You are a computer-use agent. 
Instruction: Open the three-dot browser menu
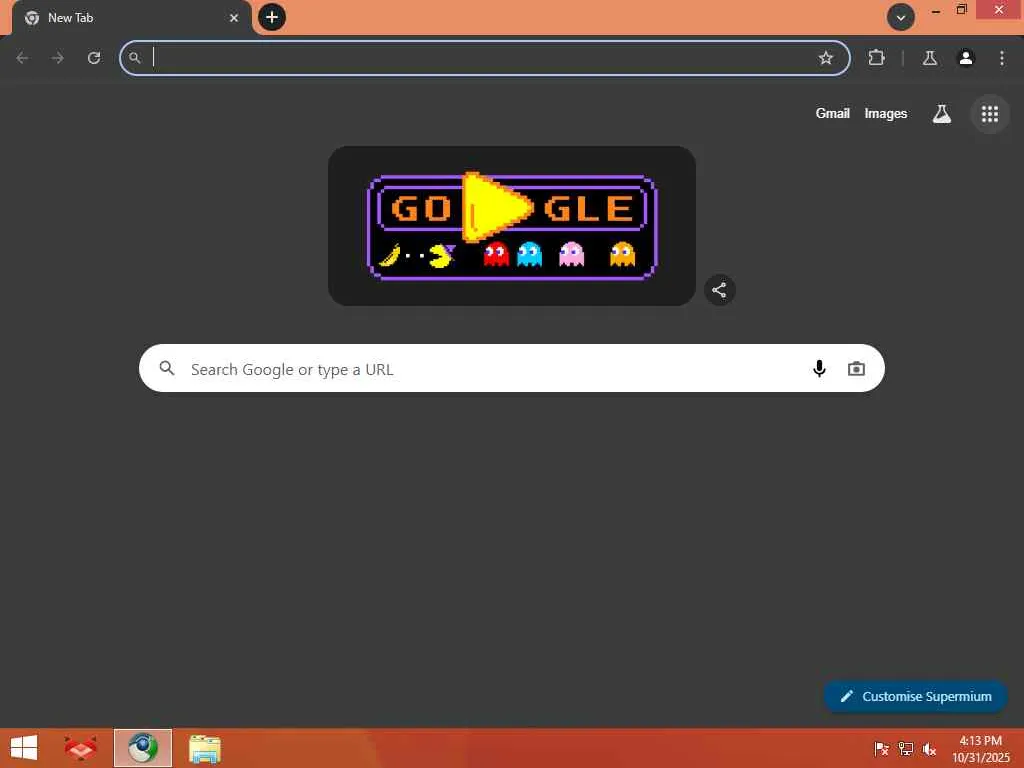coord(1002,58)
